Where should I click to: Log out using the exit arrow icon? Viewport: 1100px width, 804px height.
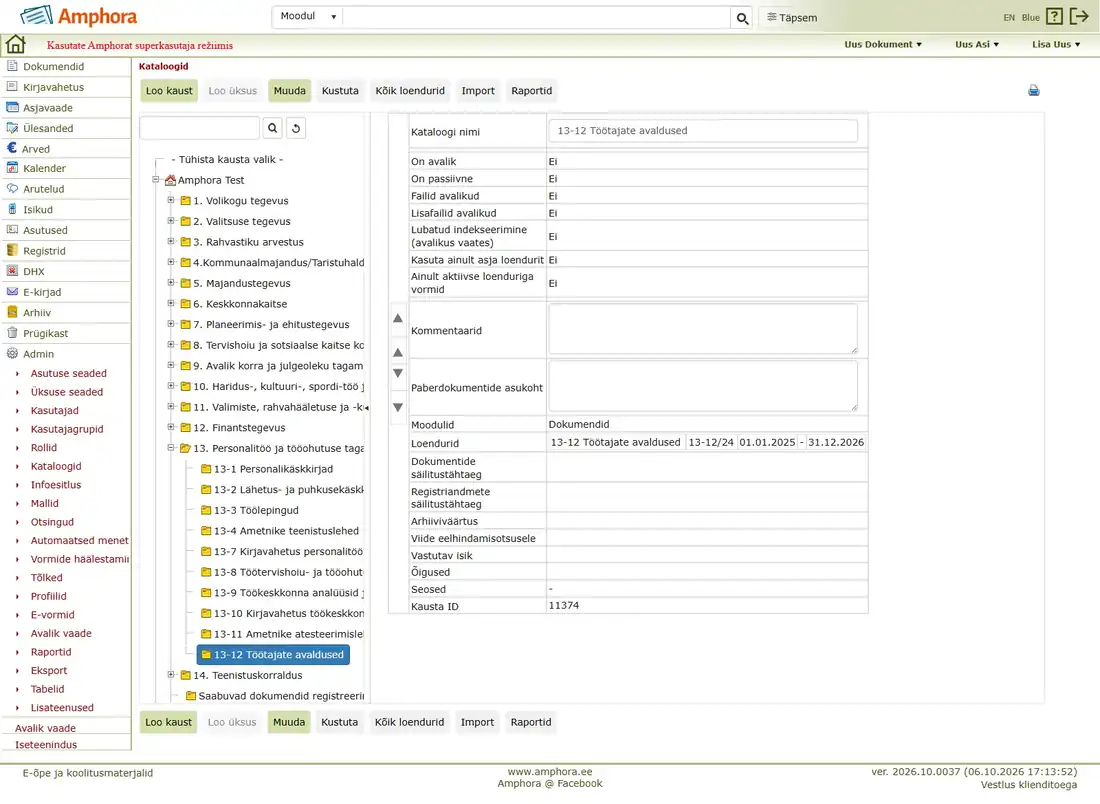click(1079, 16)
